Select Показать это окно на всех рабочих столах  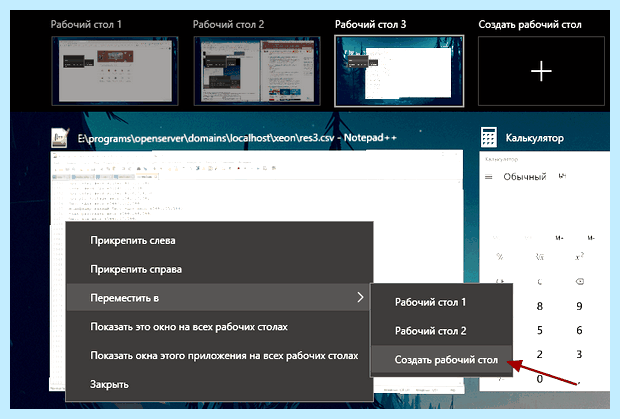pyautogui.click(x=219, y=327)
